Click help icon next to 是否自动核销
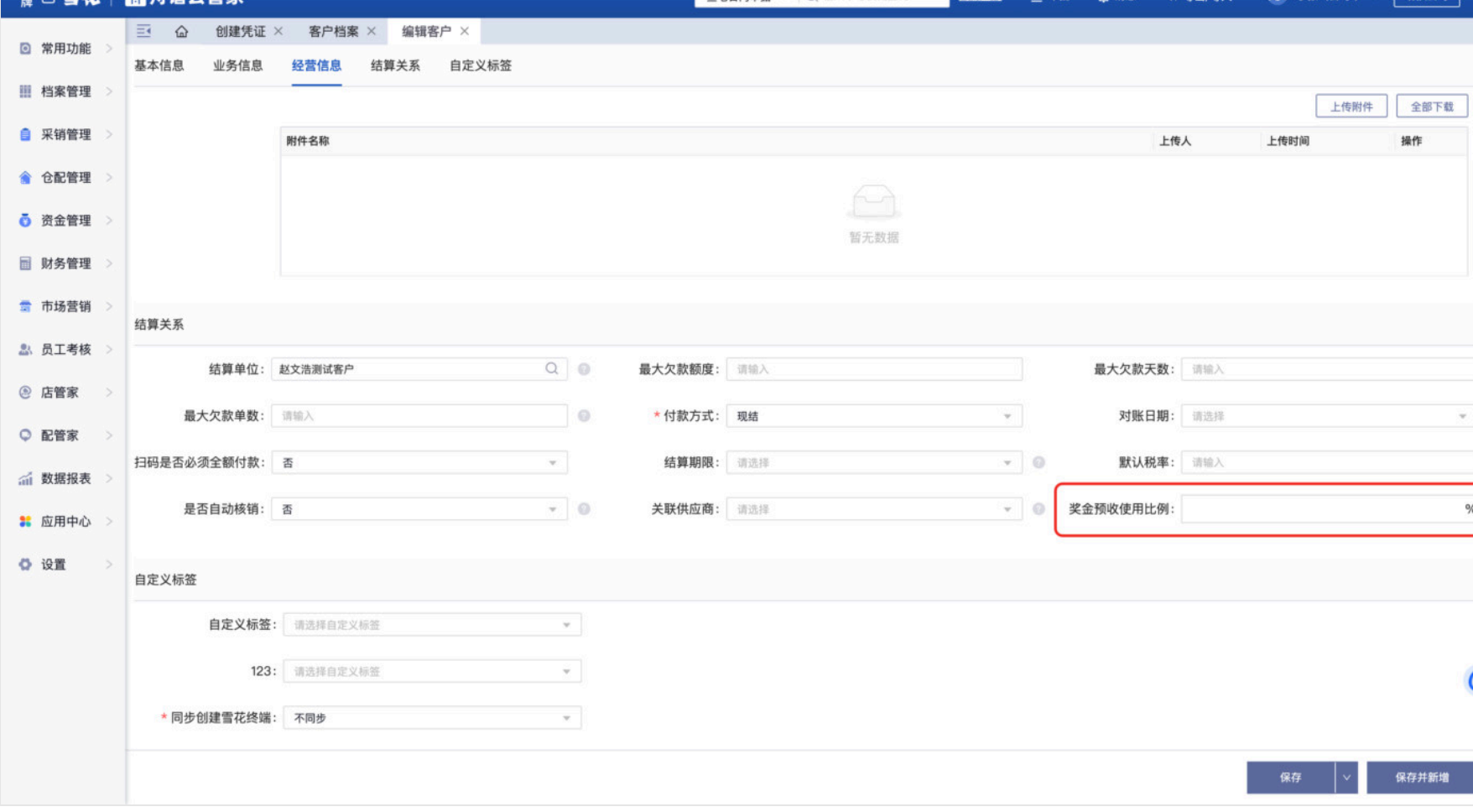This screenshot has width=1473, height=812. [x=584, y=509]
